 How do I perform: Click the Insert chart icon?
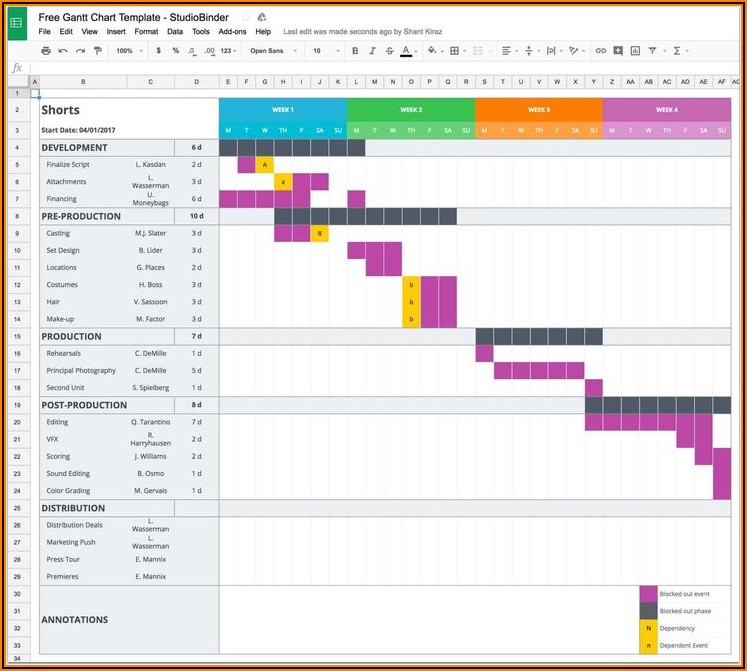point(635,51)
